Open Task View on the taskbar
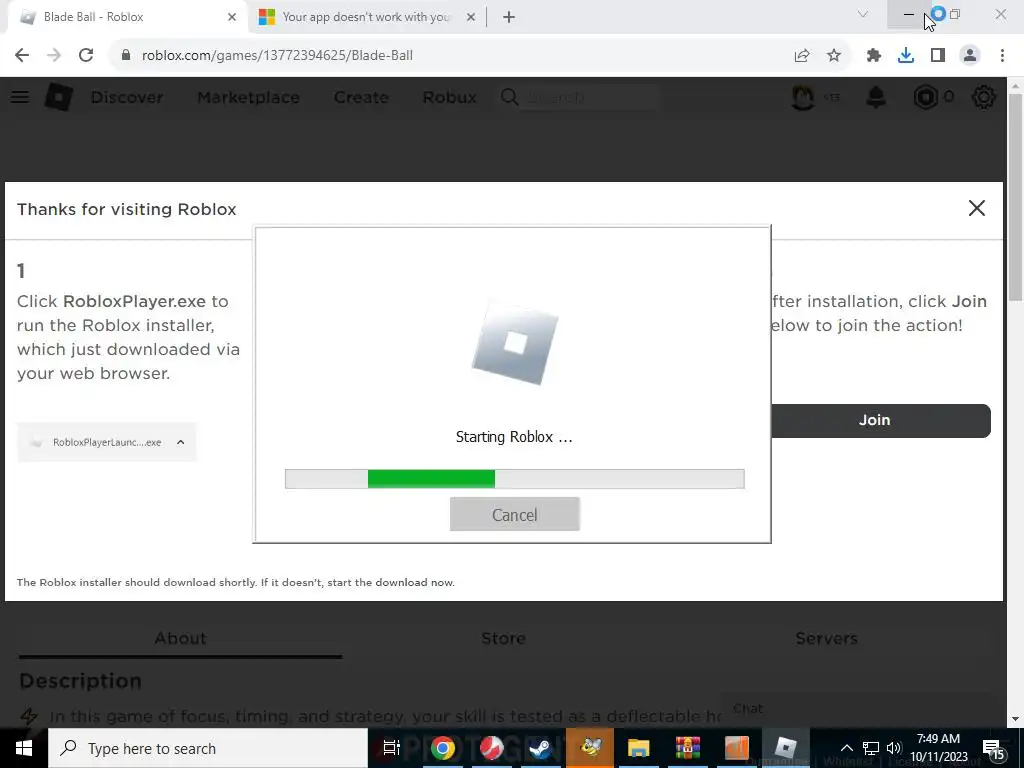 (x=392, y=748)
